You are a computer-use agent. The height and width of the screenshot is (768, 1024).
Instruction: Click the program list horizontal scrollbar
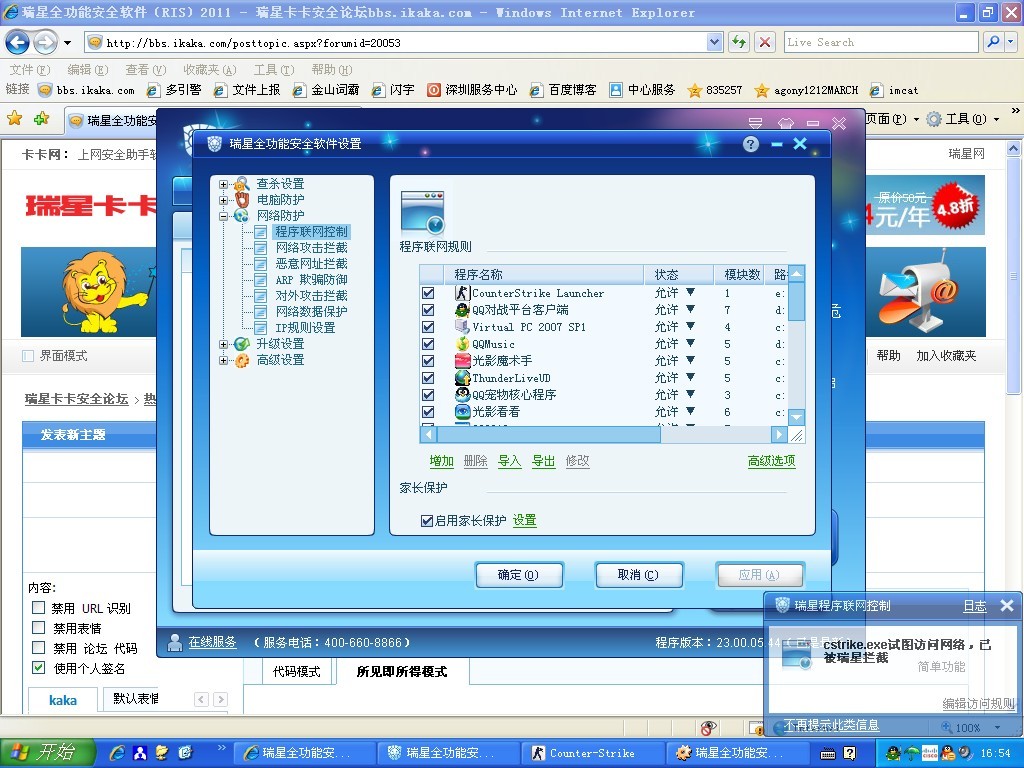point(549,435)
